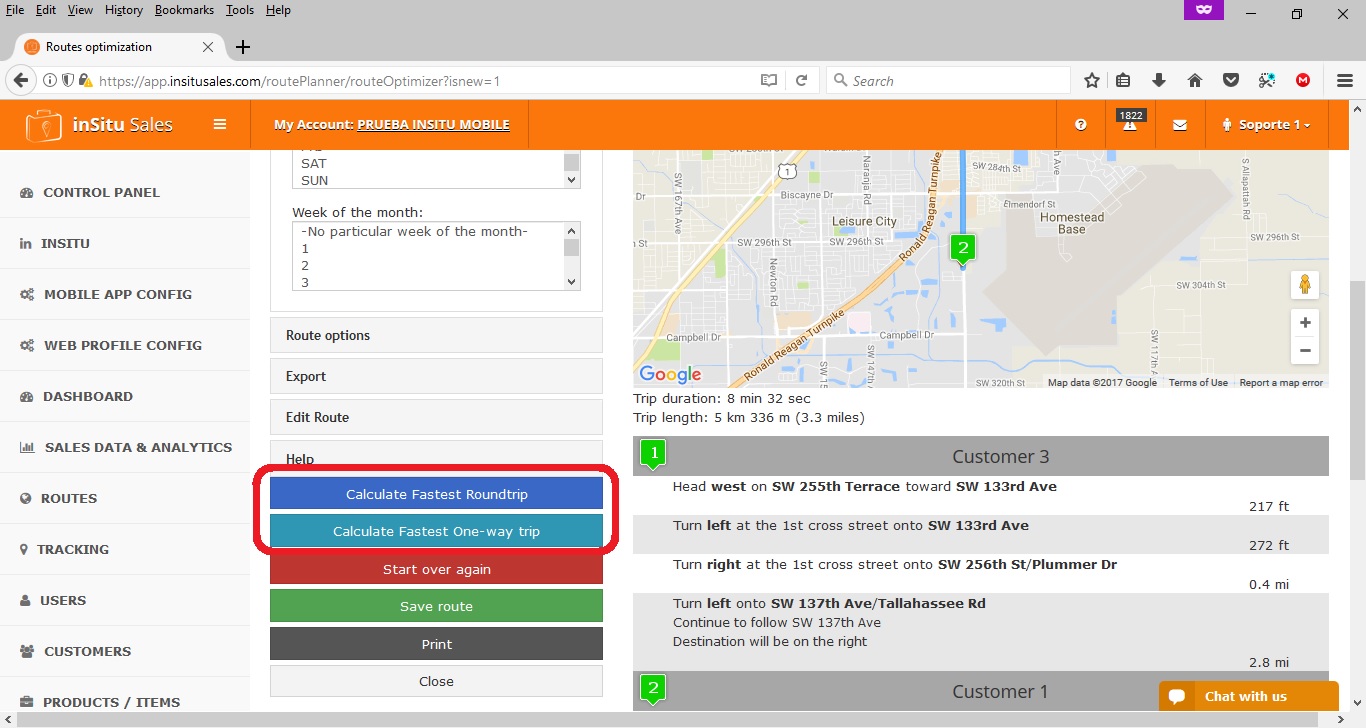
Task: Click Calculate Fastest Roundtrip button
Action: point(436,494)
